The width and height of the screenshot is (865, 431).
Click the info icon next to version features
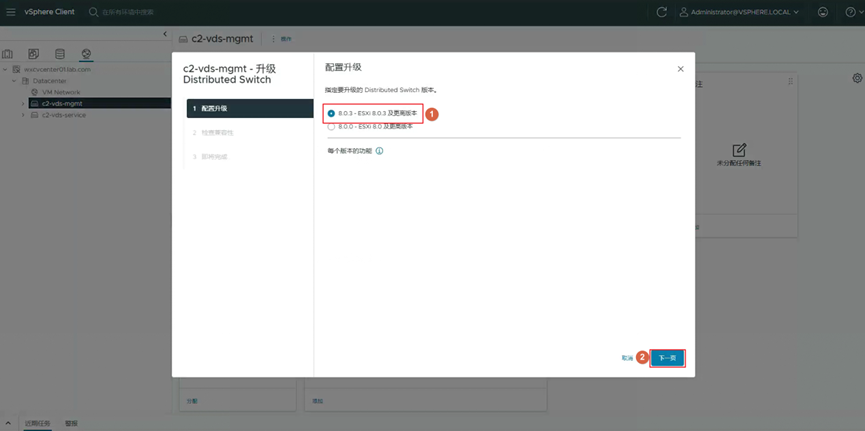pos(380,151)
